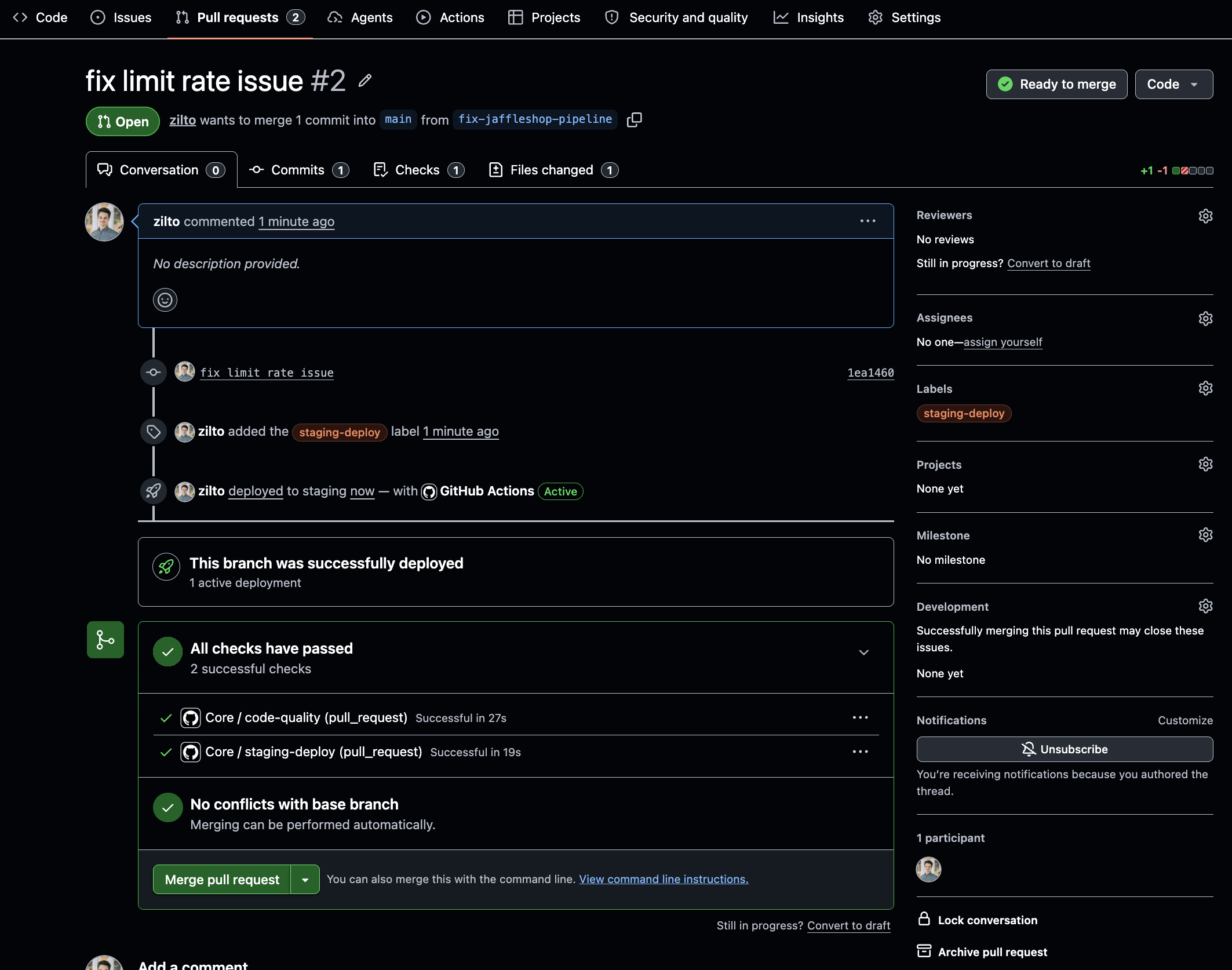
Task: Open Labels gear settings
Action: point(1205,388)
